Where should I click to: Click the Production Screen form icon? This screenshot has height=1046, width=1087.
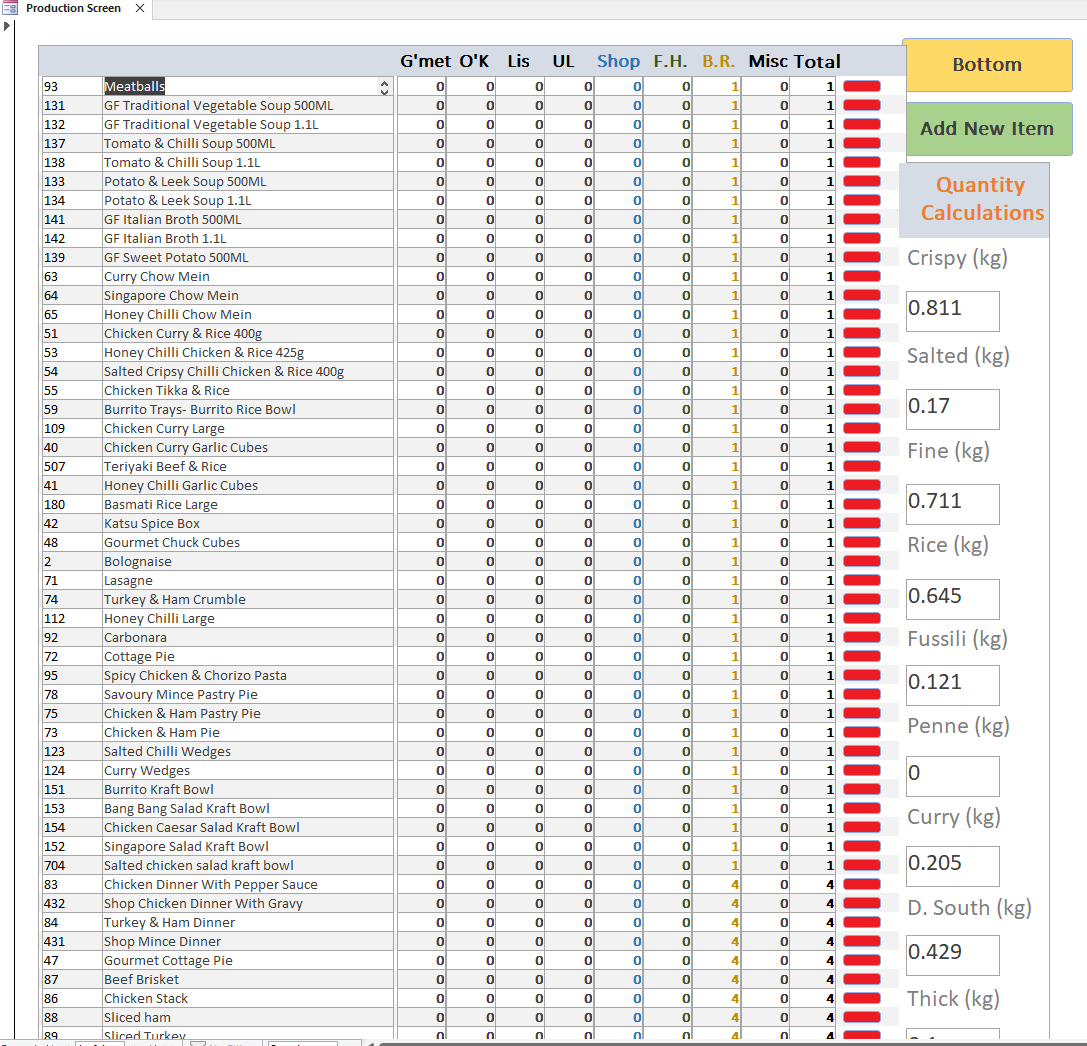pos(10,8)
